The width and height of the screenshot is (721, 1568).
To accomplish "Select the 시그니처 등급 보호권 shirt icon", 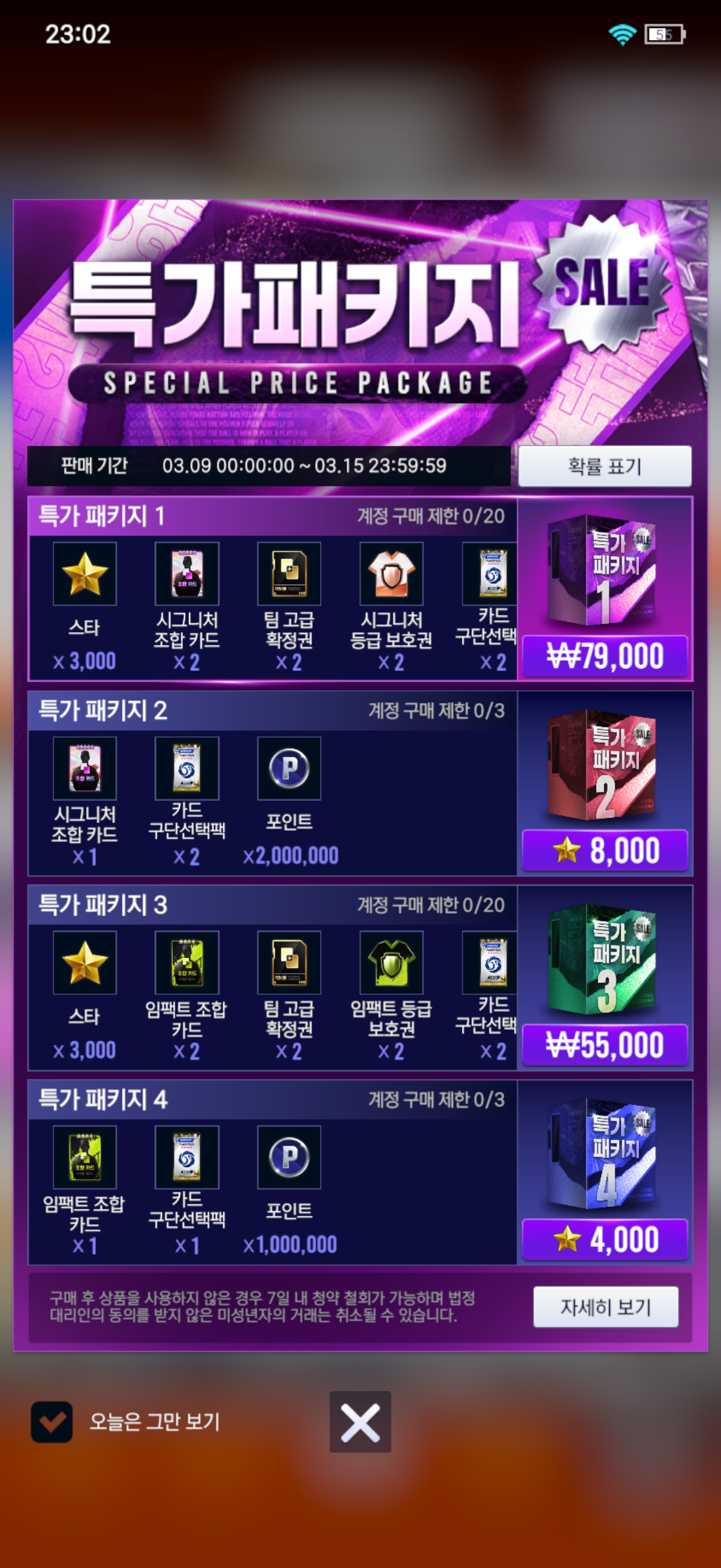I will 391,573.
